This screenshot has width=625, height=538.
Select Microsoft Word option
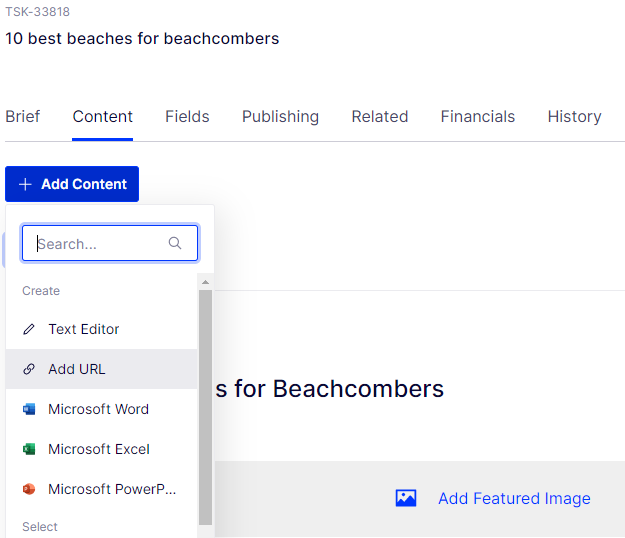click(x=102, y=409)
